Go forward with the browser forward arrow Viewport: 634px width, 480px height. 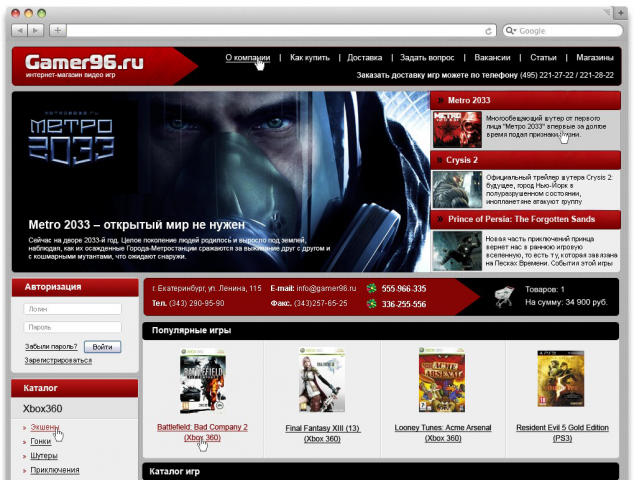point(36,30)
